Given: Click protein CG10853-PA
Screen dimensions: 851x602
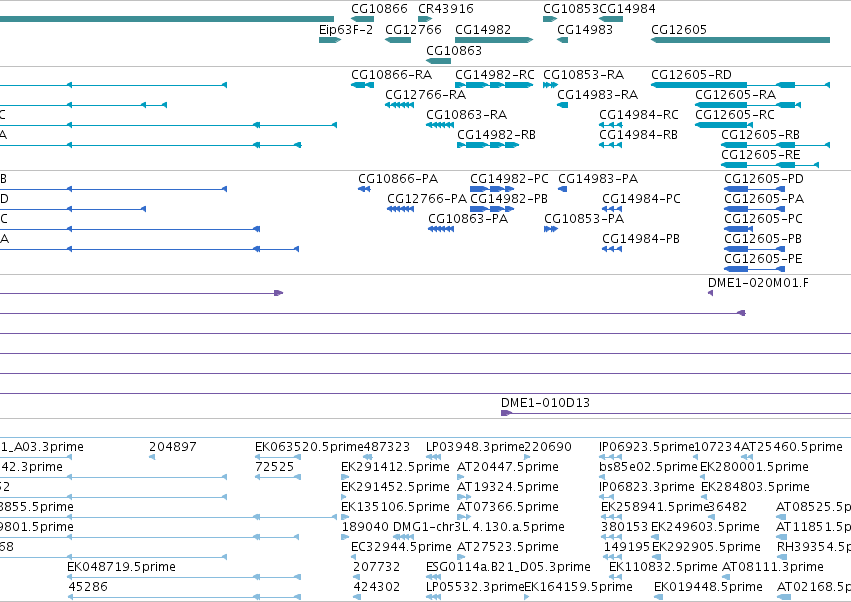Looking at the screenshot, I should [584, 219].
